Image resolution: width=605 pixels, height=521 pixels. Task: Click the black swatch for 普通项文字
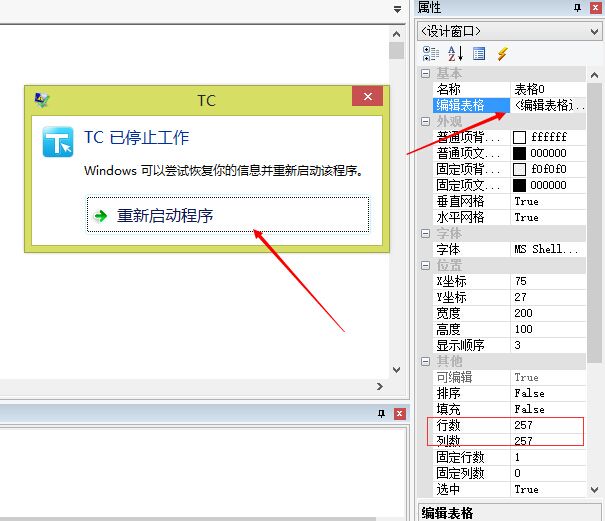tap(519, 153)
